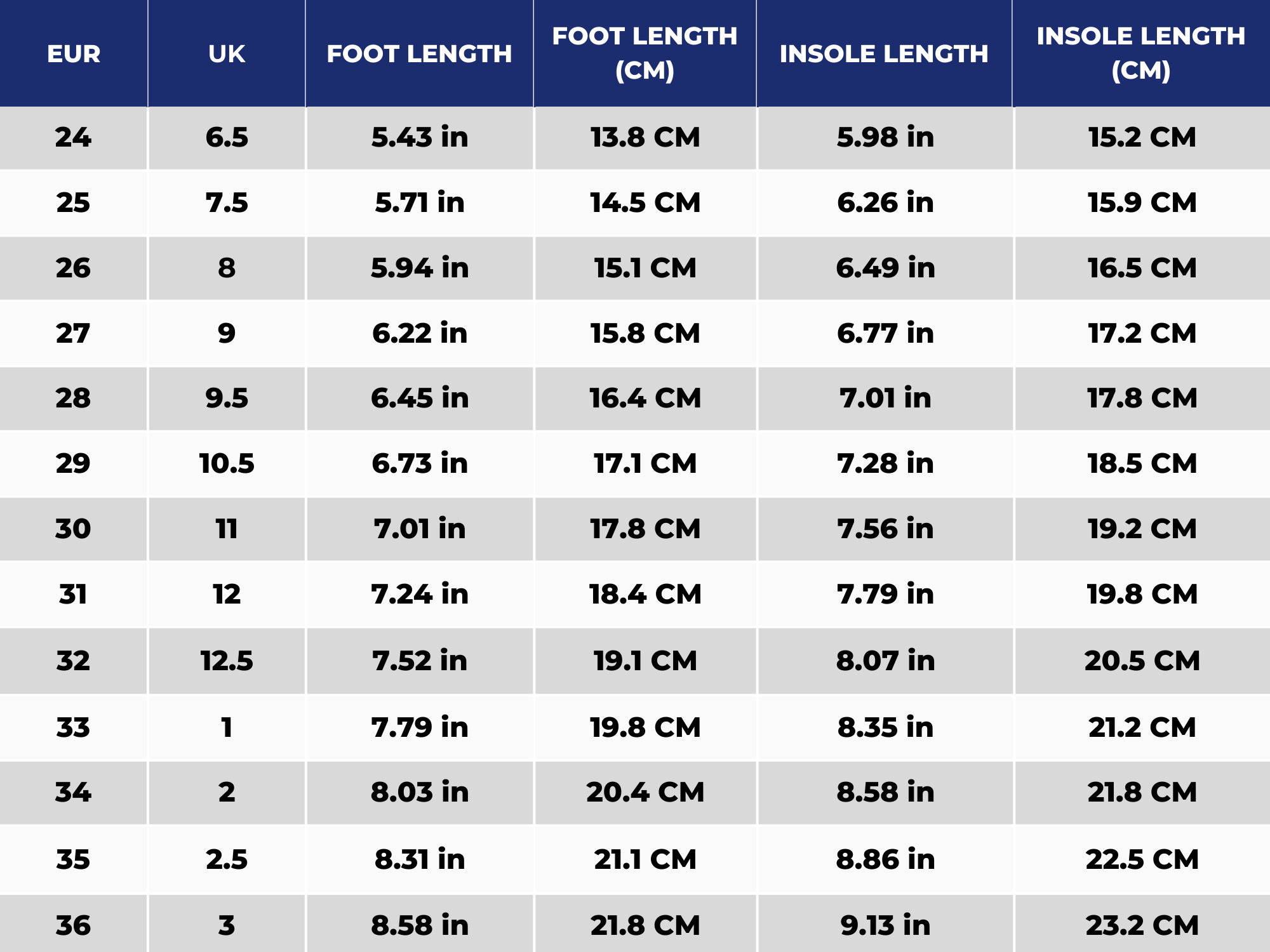Image resolution: width=1270 pixels, height=952 pixels.
Task: Select the INSOLE LENGTH (CM) header cell
Action: coord(1140,53)
